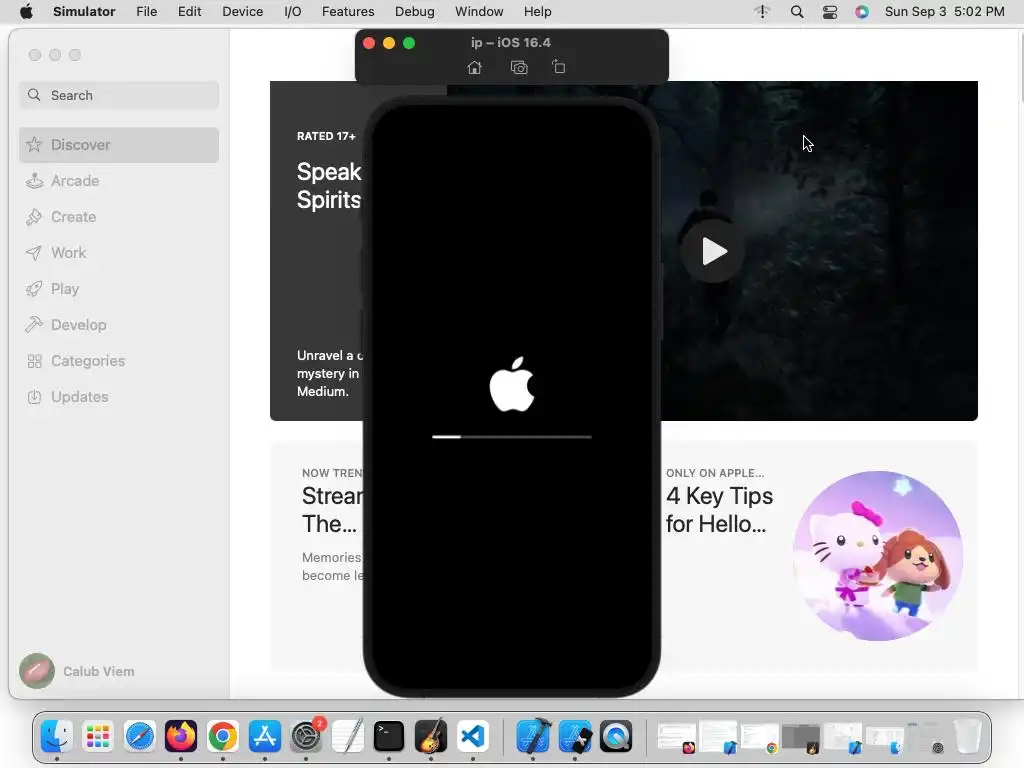Take a screenshot with Simulator camera icon
The width and height of the screenshot is (1024, 768).
[519, 67]
